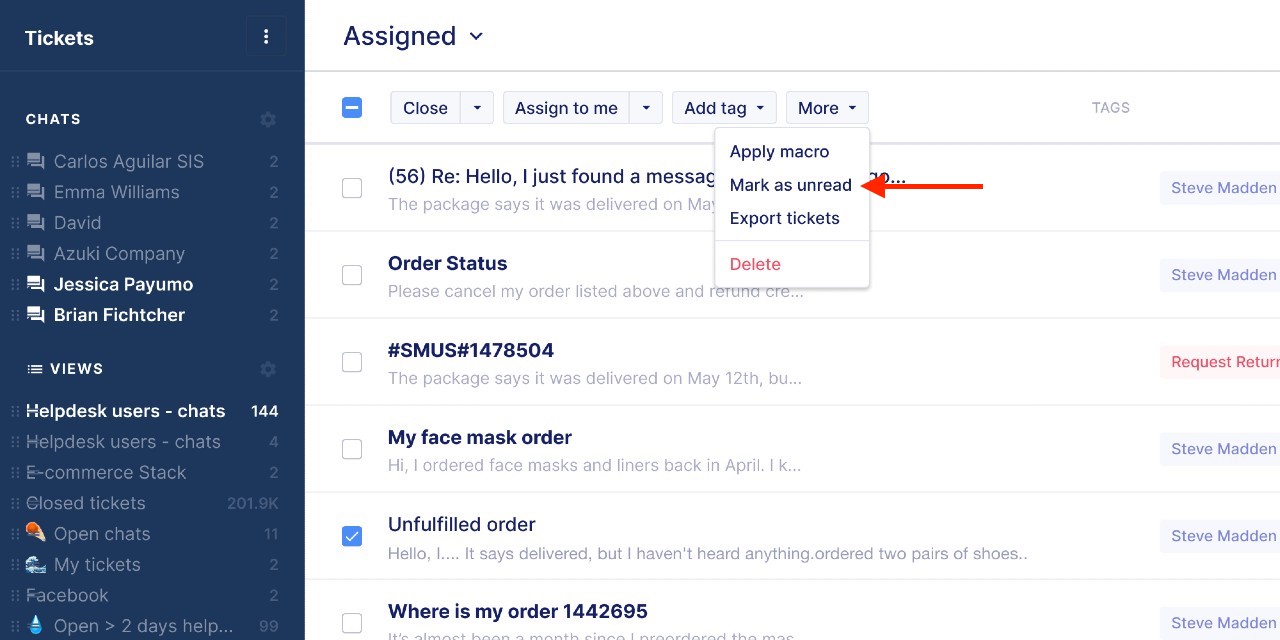
Task: Uncheck the Unfulfilled order ticket checkbox
Action: [x=352, y=536]
